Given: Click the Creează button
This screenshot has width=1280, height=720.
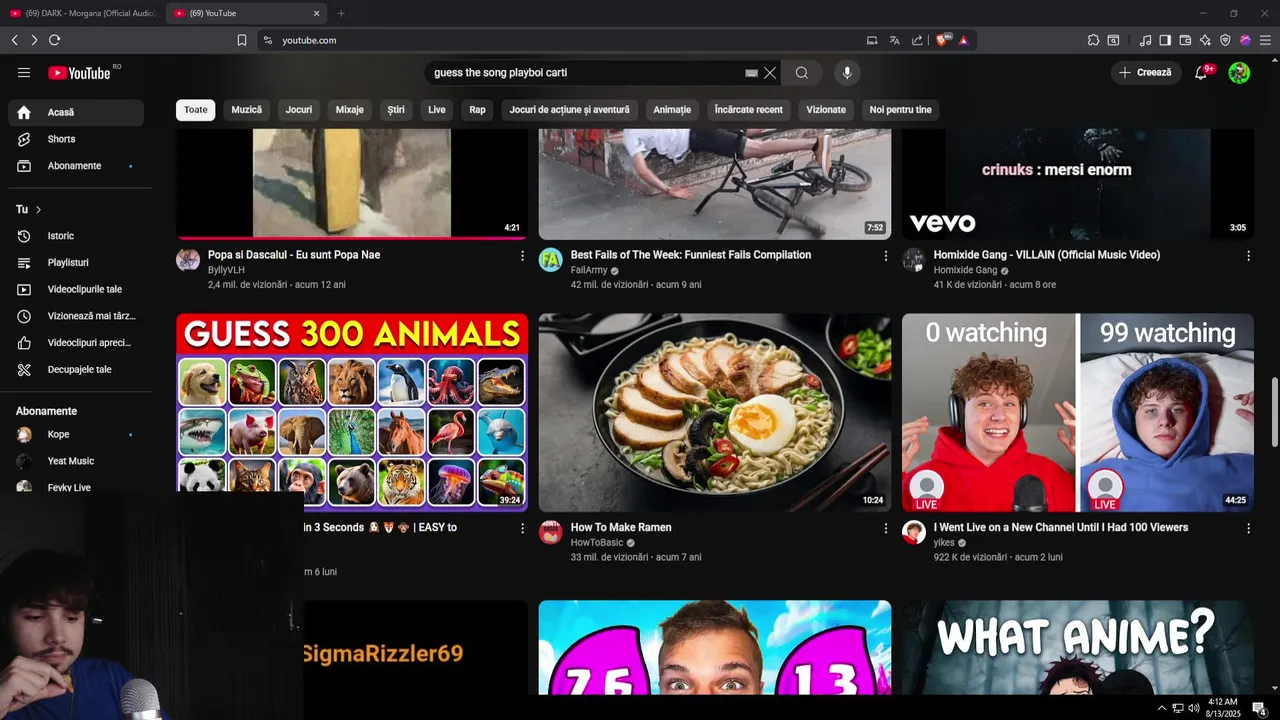Looking at the screenshot, I should point(1145,73).
